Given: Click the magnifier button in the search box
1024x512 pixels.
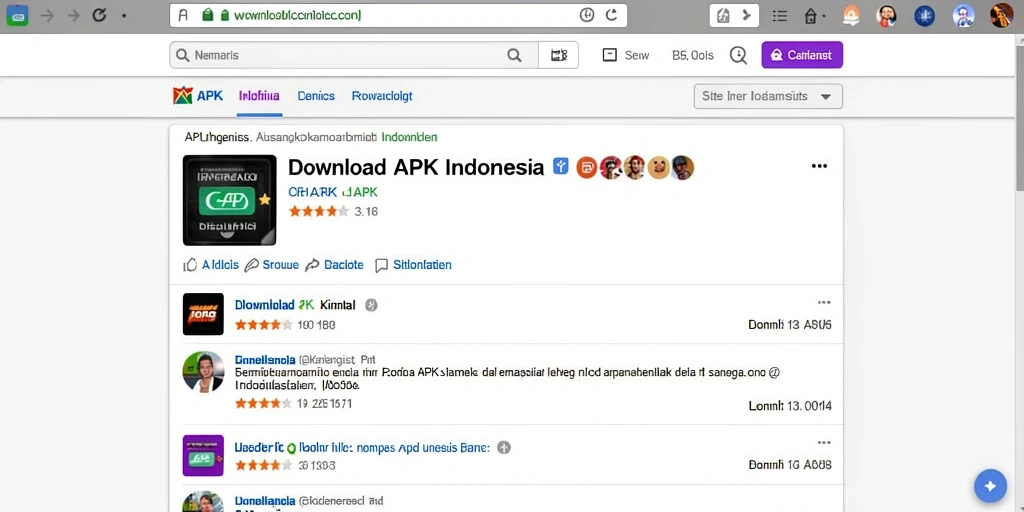Looking at the screenshot, I should tap(515, 56).
